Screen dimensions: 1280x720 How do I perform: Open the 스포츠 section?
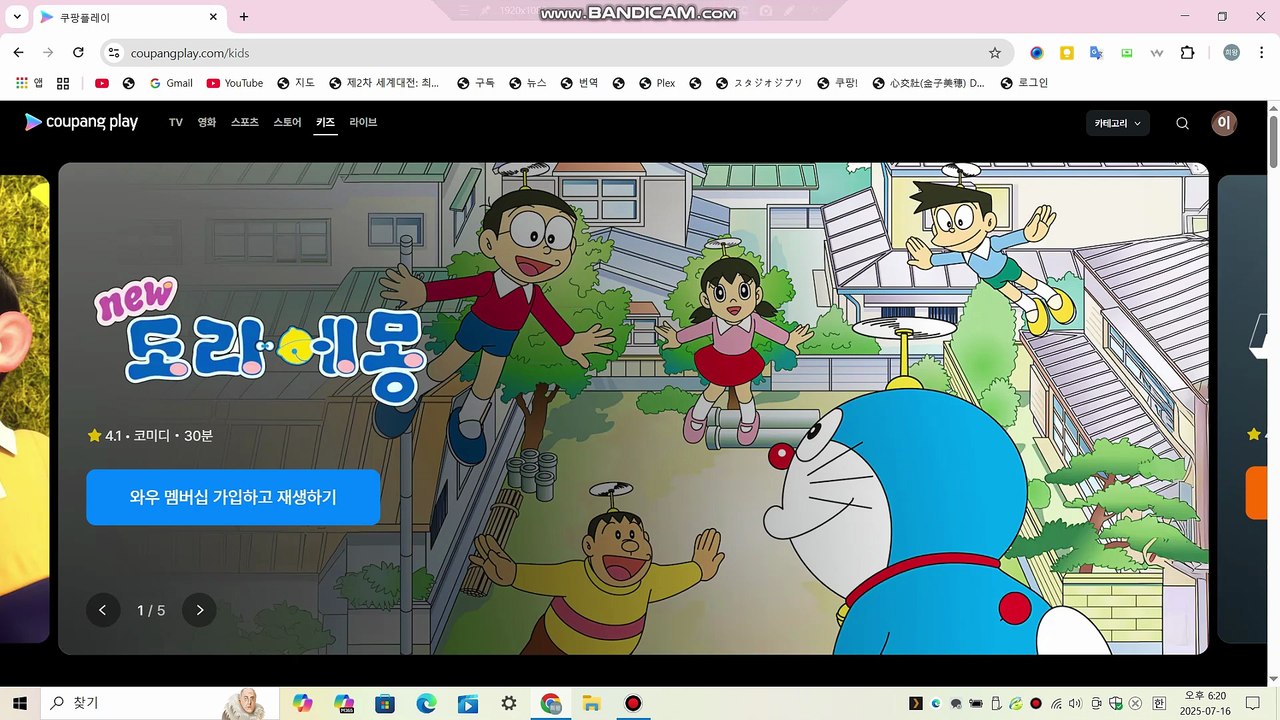tap(245, 122)
